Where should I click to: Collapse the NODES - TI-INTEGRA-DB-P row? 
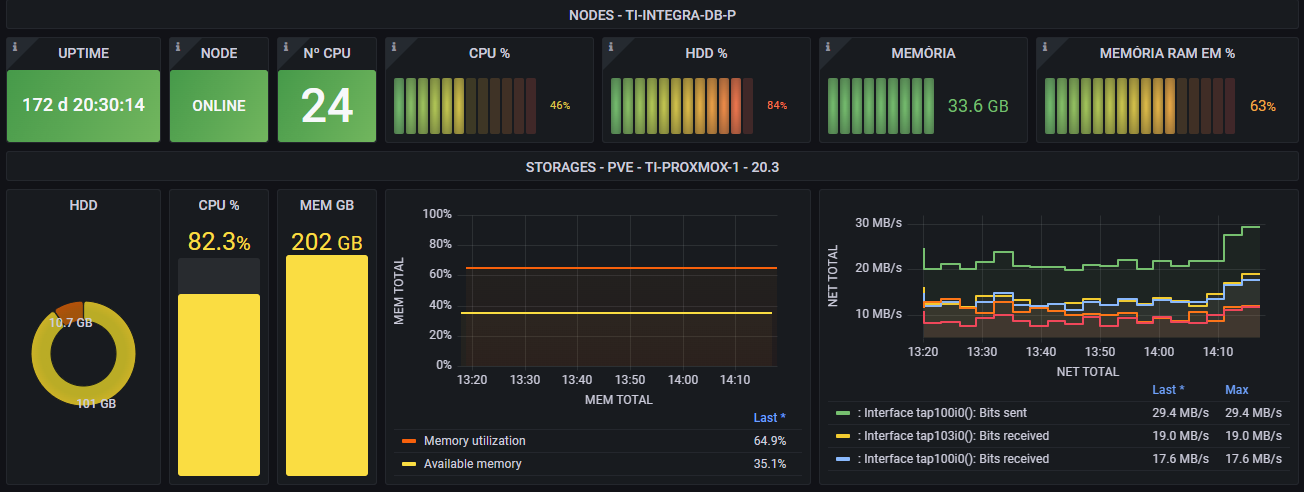click(x=651, y=15)
